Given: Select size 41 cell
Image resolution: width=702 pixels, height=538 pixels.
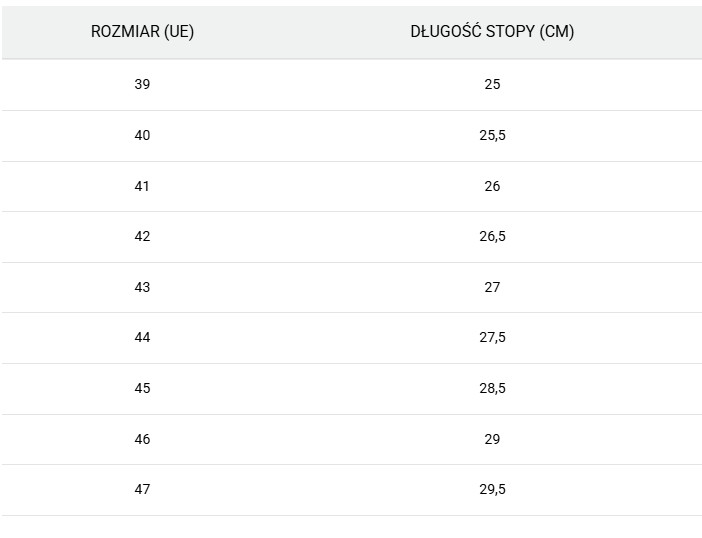Looking at the screenshot, I should click(142, 186).
